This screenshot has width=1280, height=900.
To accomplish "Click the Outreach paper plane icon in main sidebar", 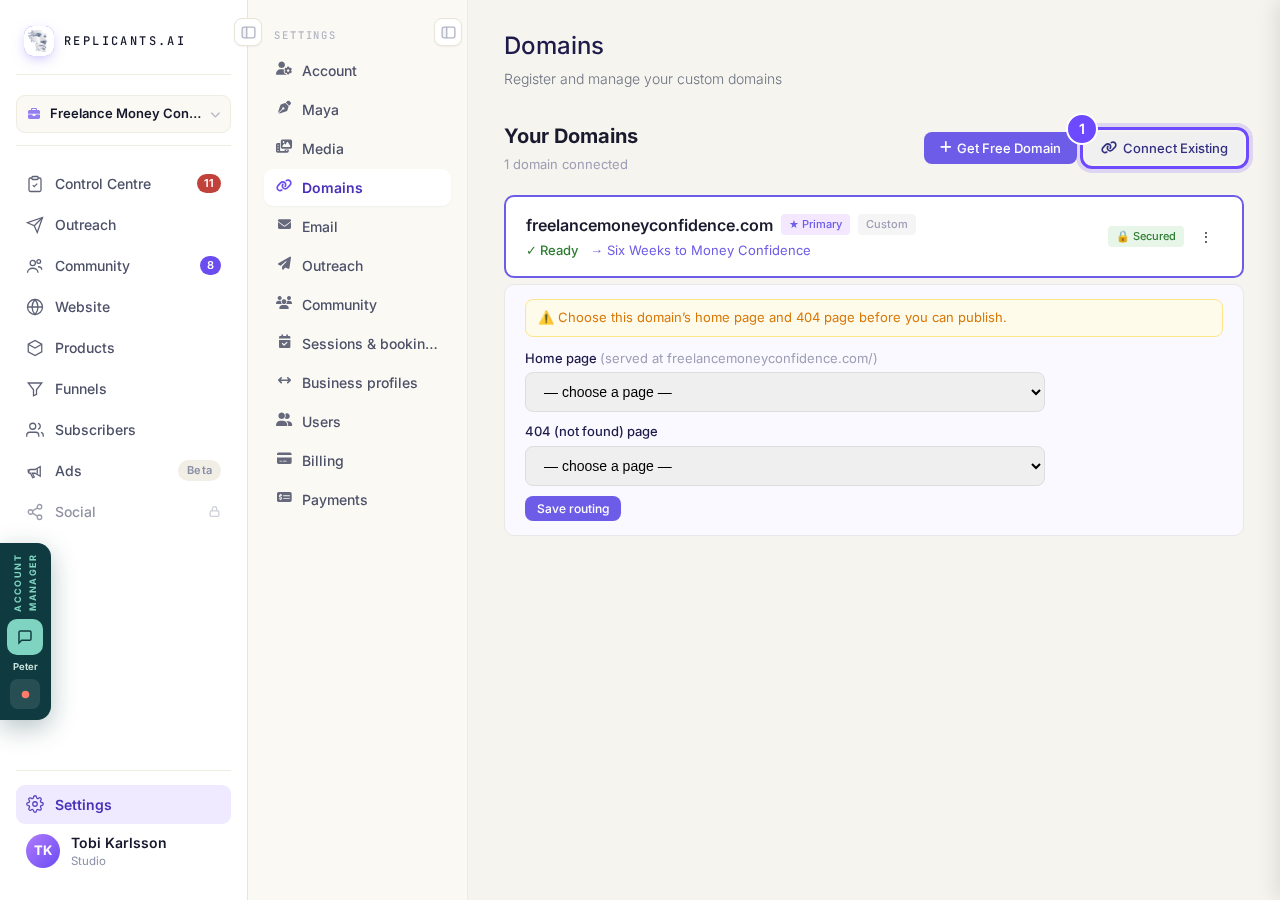I will pos(35,225).
